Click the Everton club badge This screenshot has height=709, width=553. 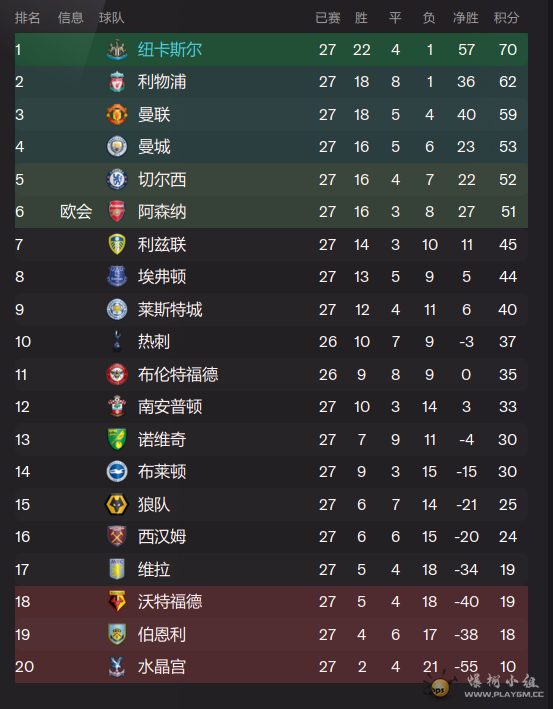(x=117, y=276)
